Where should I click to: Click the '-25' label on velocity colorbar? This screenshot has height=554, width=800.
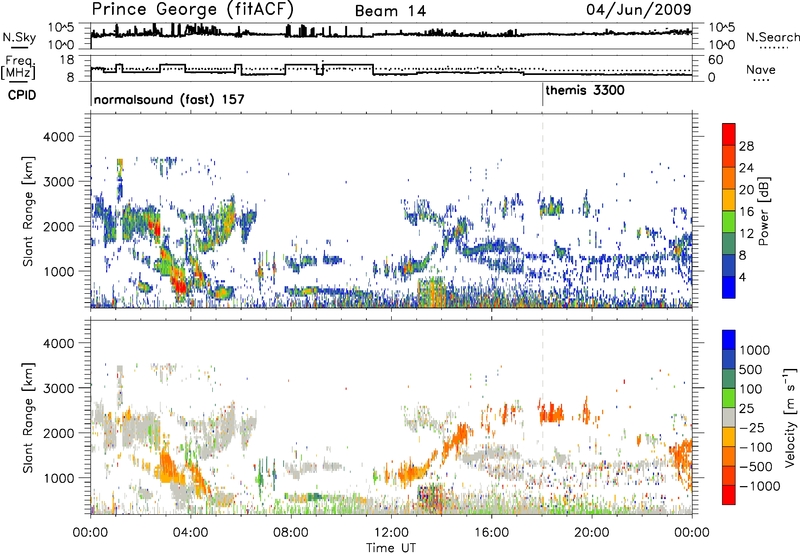[x=752, y=428]
